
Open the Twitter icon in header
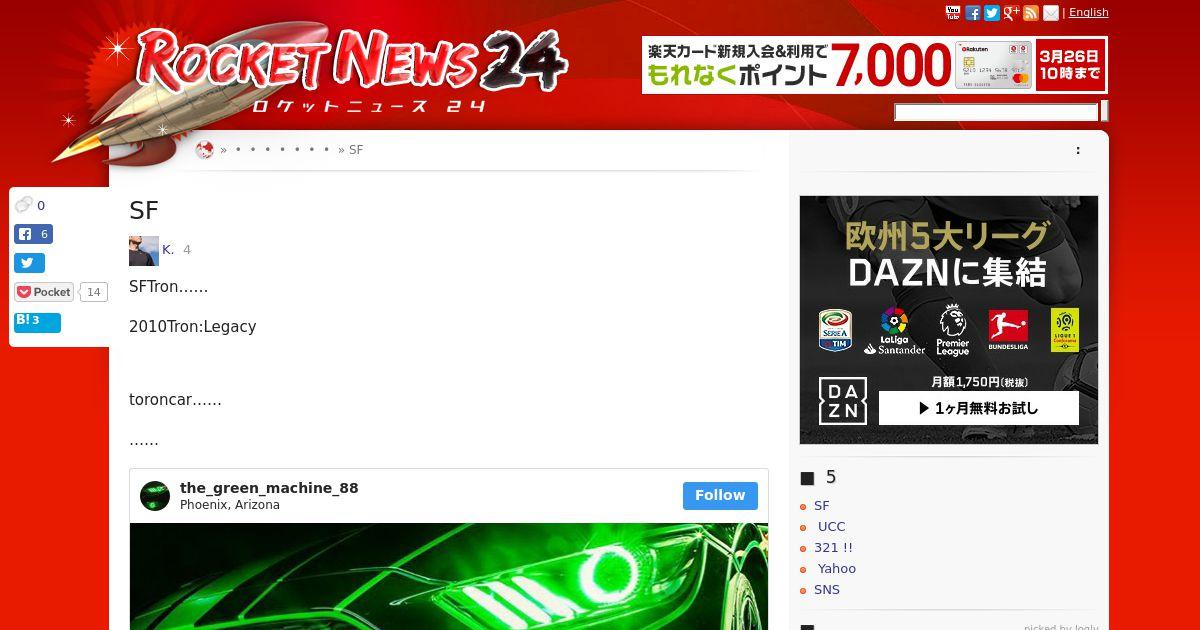tap(992, 13)
